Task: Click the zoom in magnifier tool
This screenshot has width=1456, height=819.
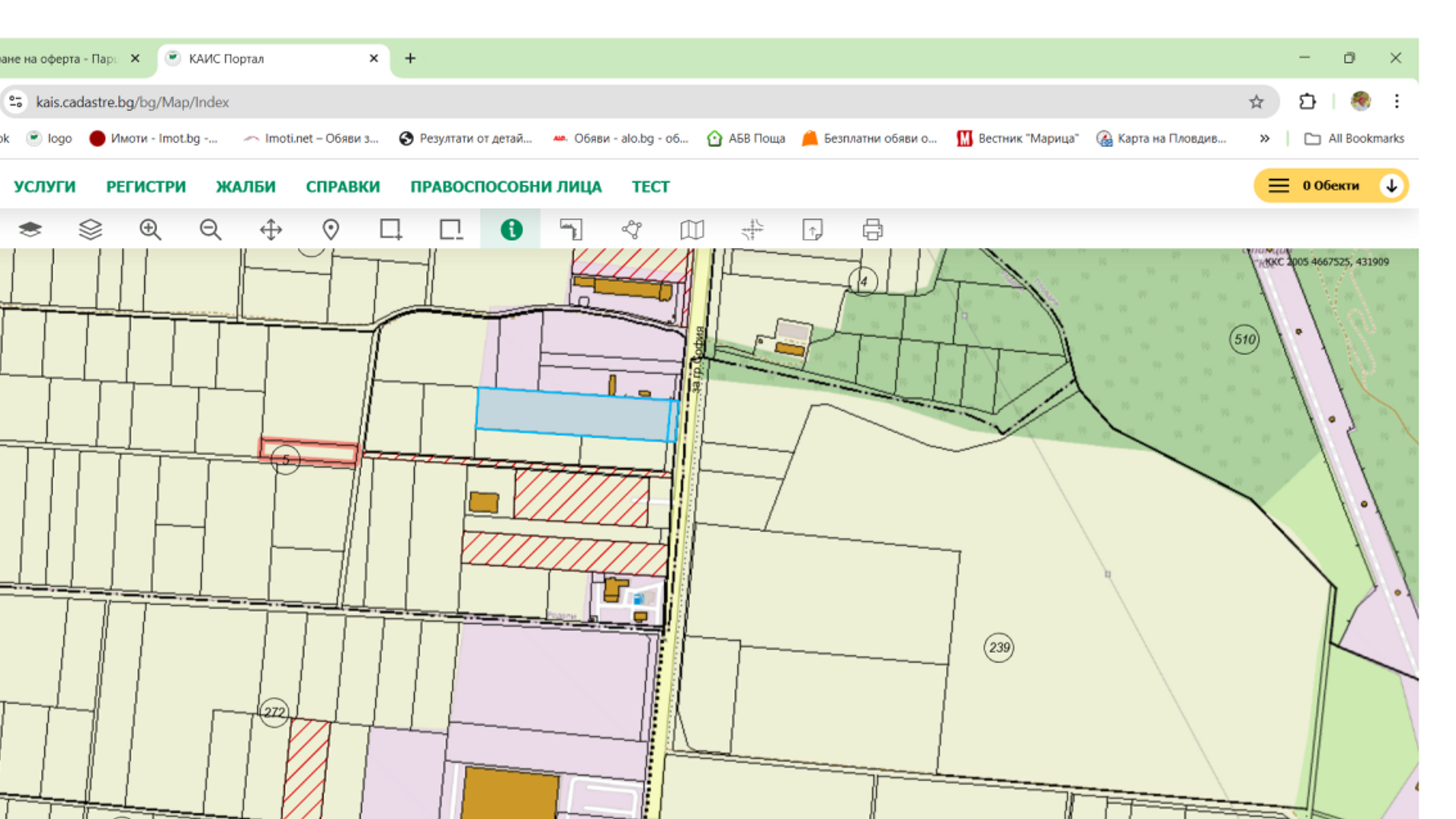Action: (x=150, y=229)
